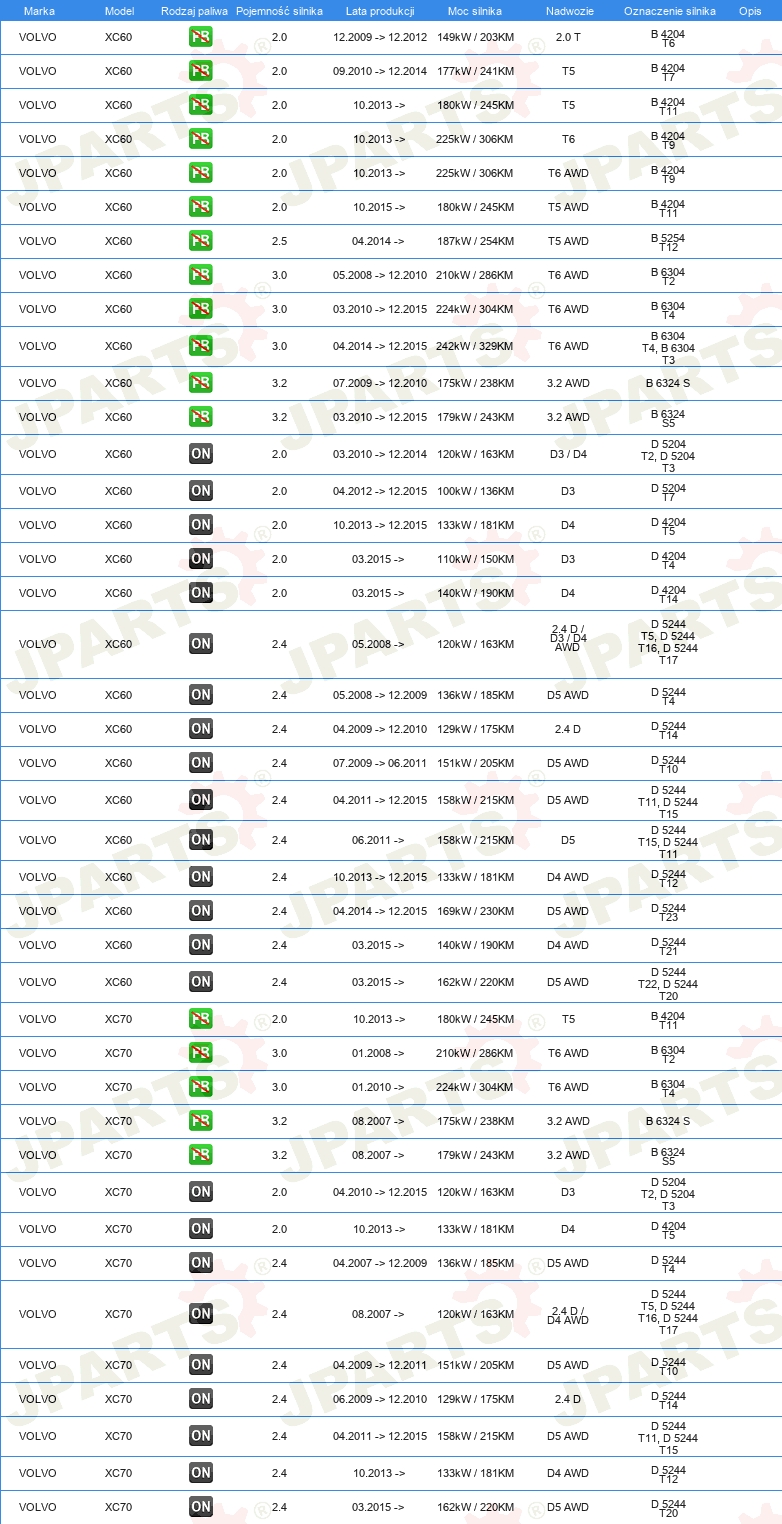782x1524 pixels.
Task: Click the Nadwozie column header
Action: (x=568, y=10)
